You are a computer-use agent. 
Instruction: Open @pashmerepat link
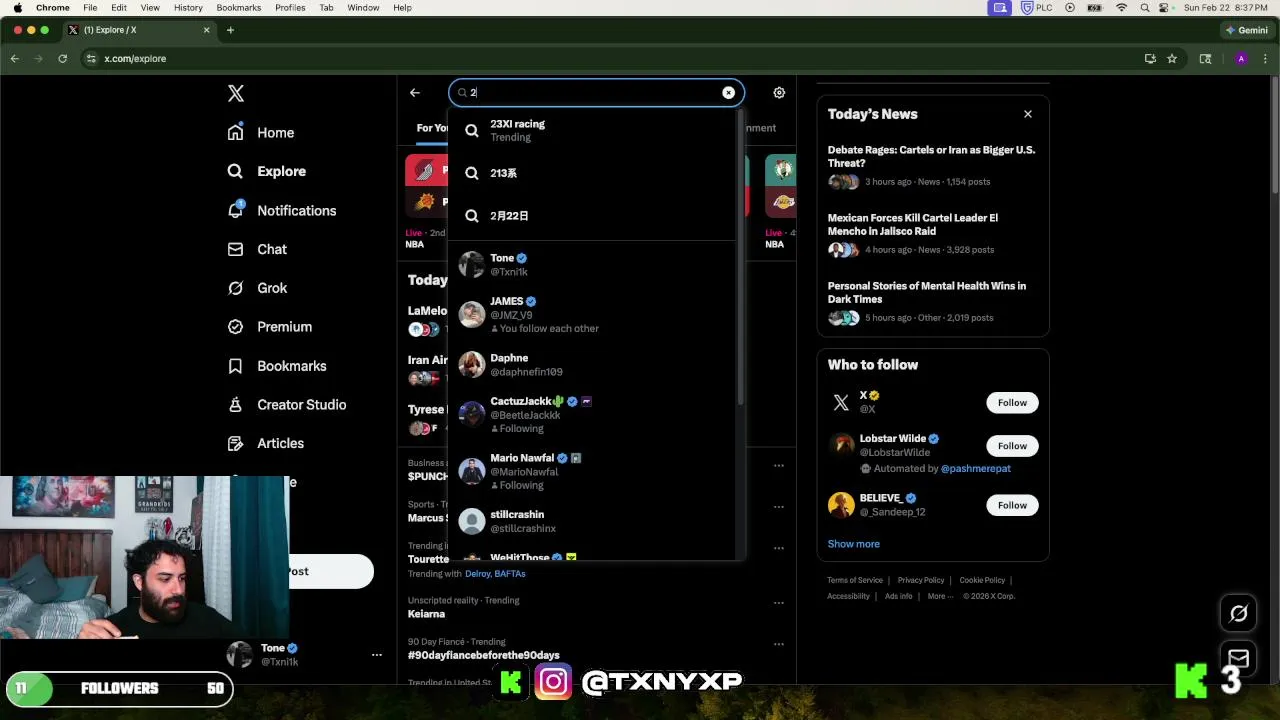pyautogui.click(x=976, y=469)
